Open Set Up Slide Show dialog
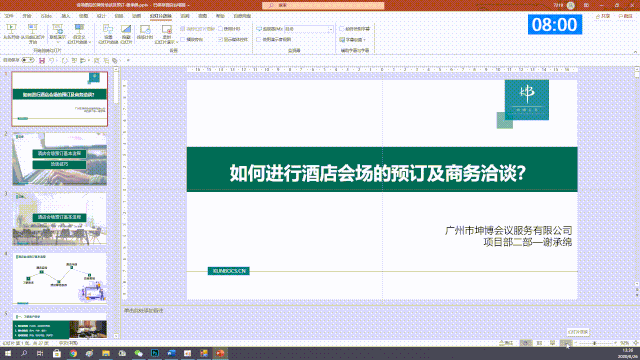Image resolution: width=640 pixels, height=360 pixels. click(x=108, y=33)
